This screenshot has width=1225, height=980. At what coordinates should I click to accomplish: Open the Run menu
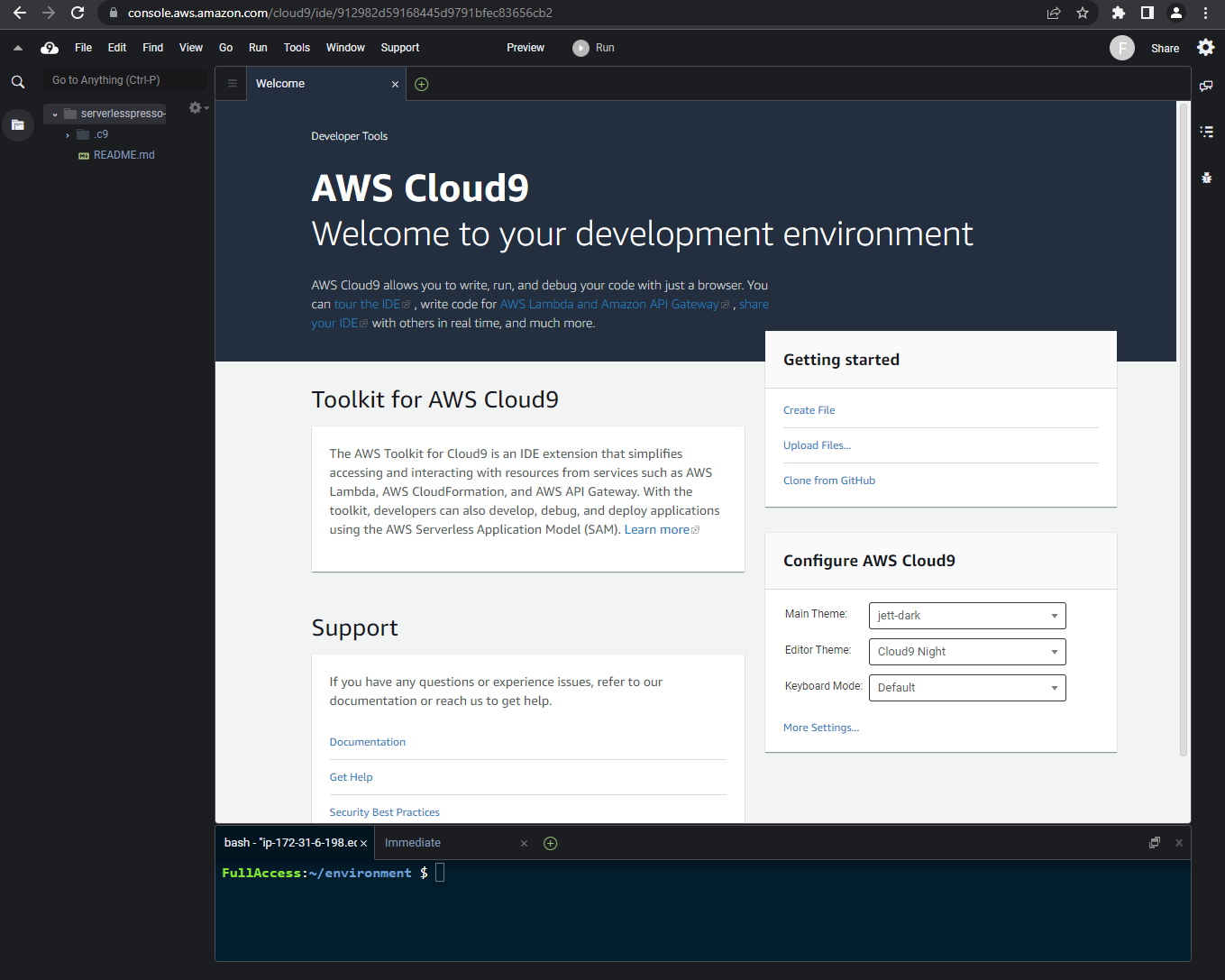click(258, 48)
